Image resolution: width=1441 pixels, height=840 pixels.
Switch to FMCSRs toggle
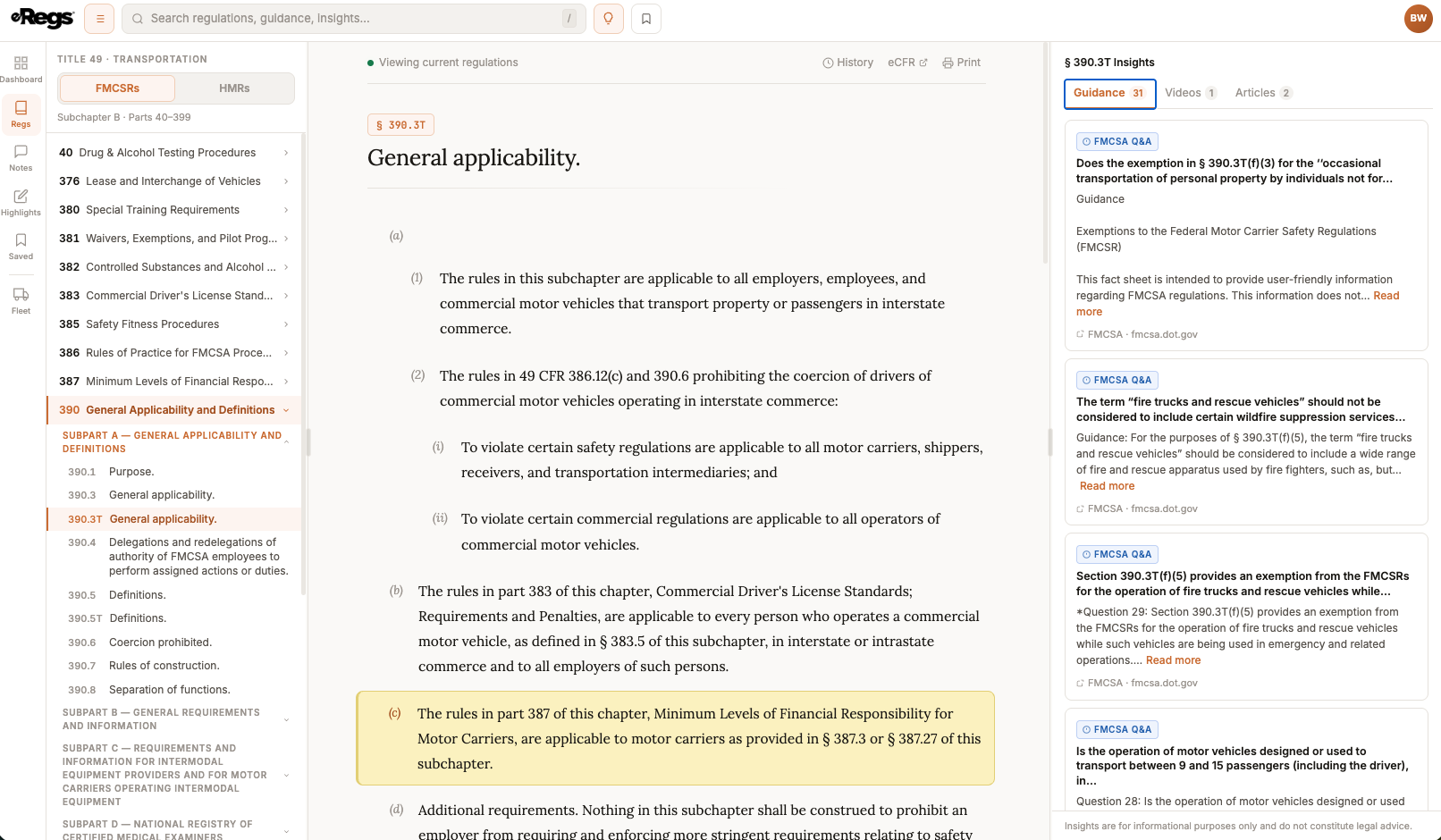coord(117,88)
